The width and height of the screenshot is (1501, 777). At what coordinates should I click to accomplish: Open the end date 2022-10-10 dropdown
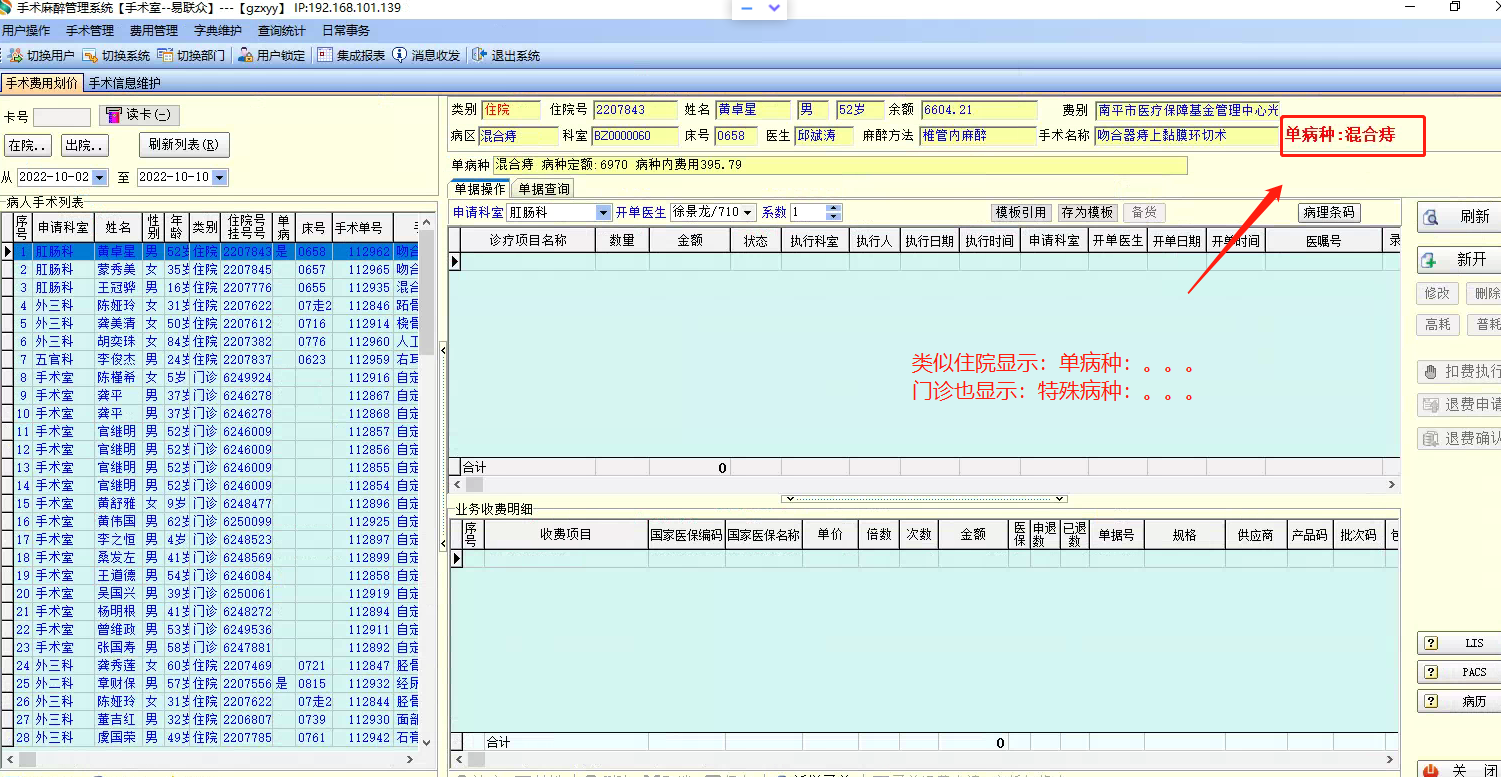(220, 178)
